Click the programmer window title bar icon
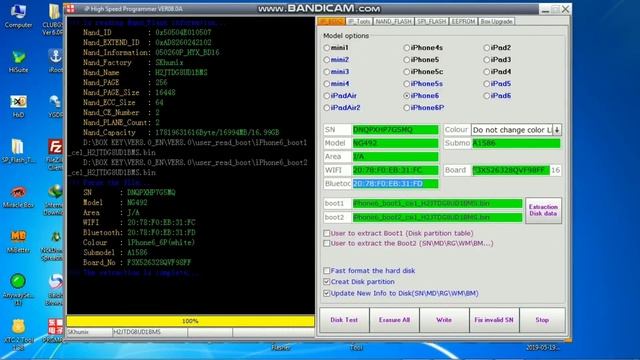This screenshot has height=360, width=640. [x=71, y=9]
